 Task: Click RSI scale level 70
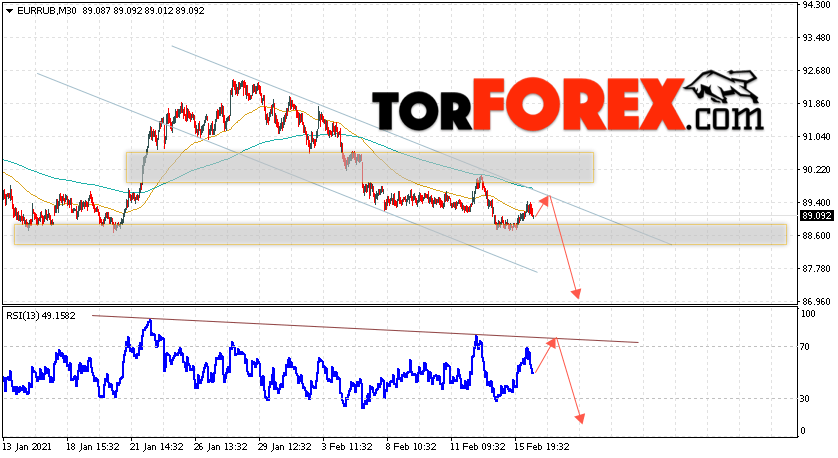point(806,347)
